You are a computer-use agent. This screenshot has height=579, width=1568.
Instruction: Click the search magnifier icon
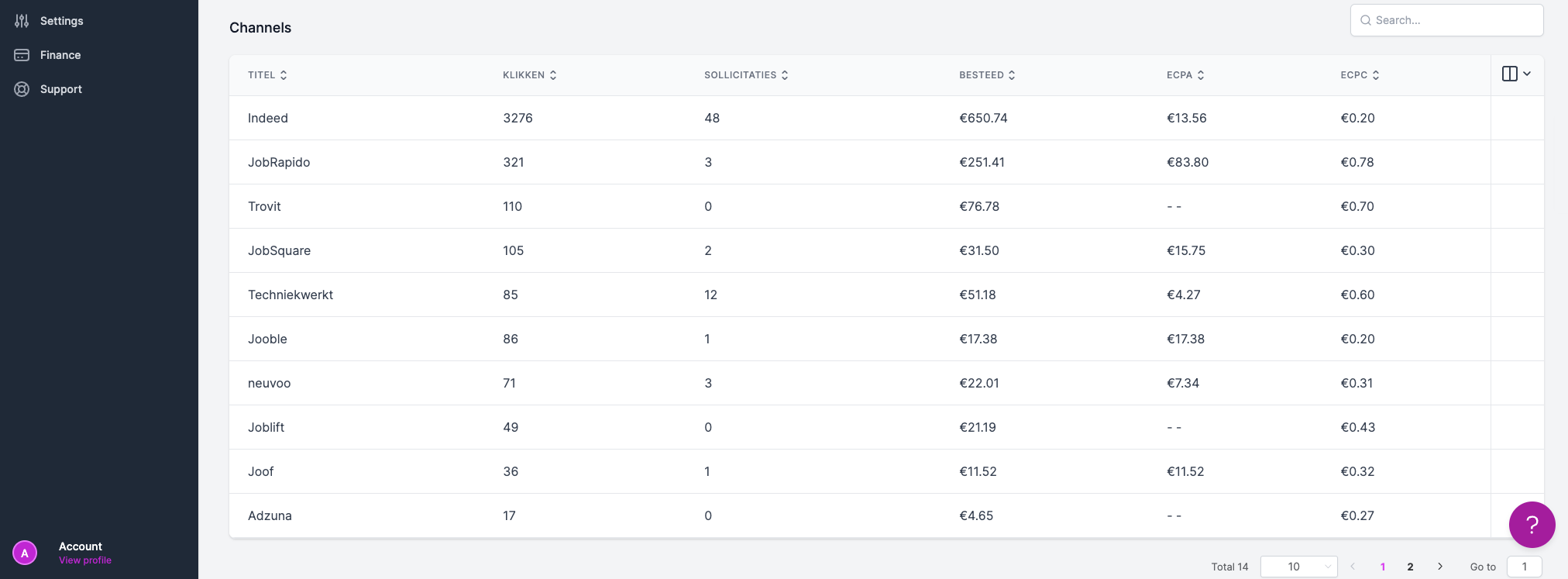pos(1366,20)
